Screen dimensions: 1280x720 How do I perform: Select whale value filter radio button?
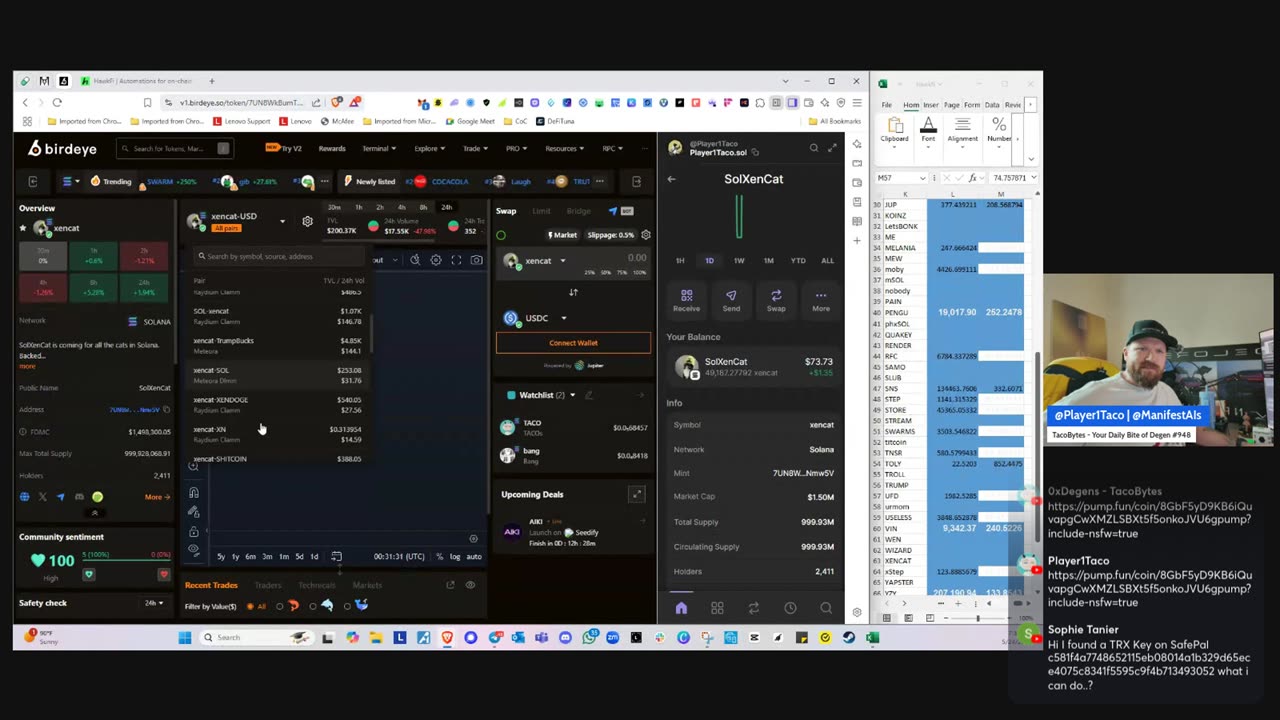[x=347, y=606]
